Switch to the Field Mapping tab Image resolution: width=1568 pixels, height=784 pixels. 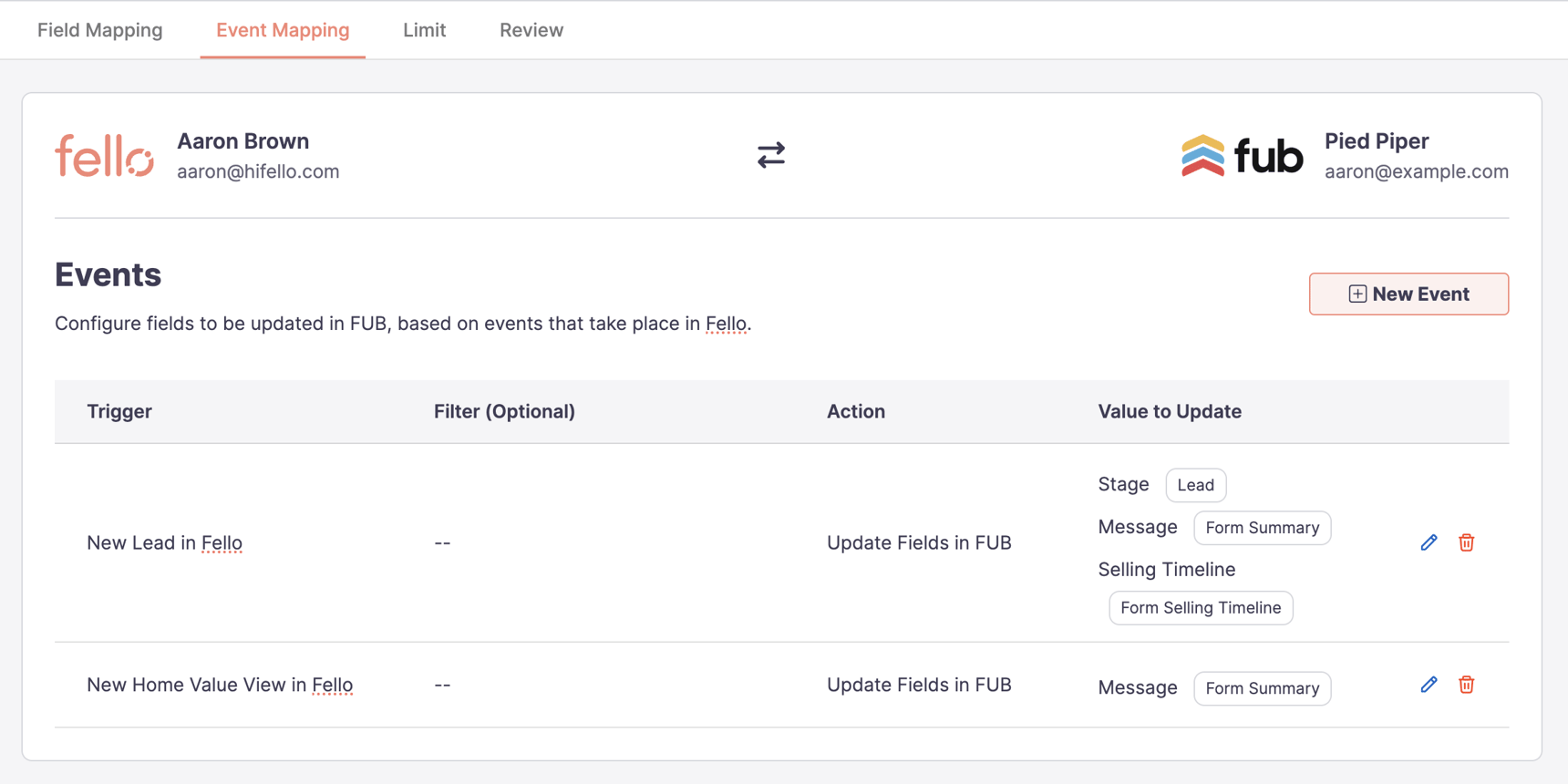coord(100,30)
